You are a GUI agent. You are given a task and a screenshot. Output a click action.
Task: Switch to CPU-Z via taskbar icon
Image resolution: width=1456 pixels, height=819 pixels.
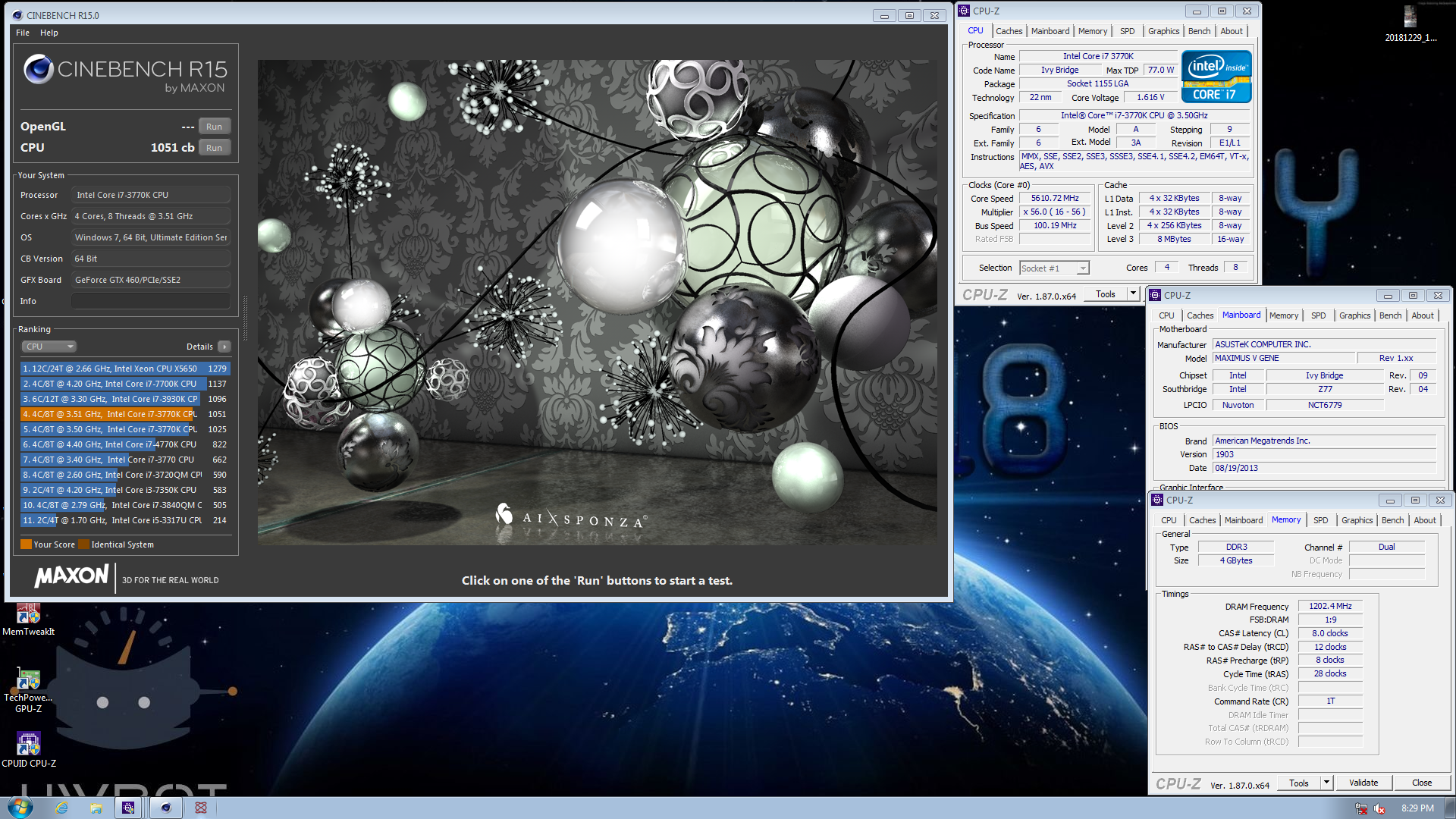129,808
